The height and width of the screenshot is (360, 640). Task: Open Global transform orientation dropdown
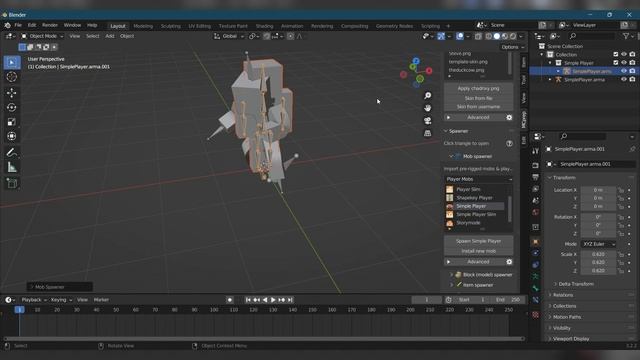229,36
